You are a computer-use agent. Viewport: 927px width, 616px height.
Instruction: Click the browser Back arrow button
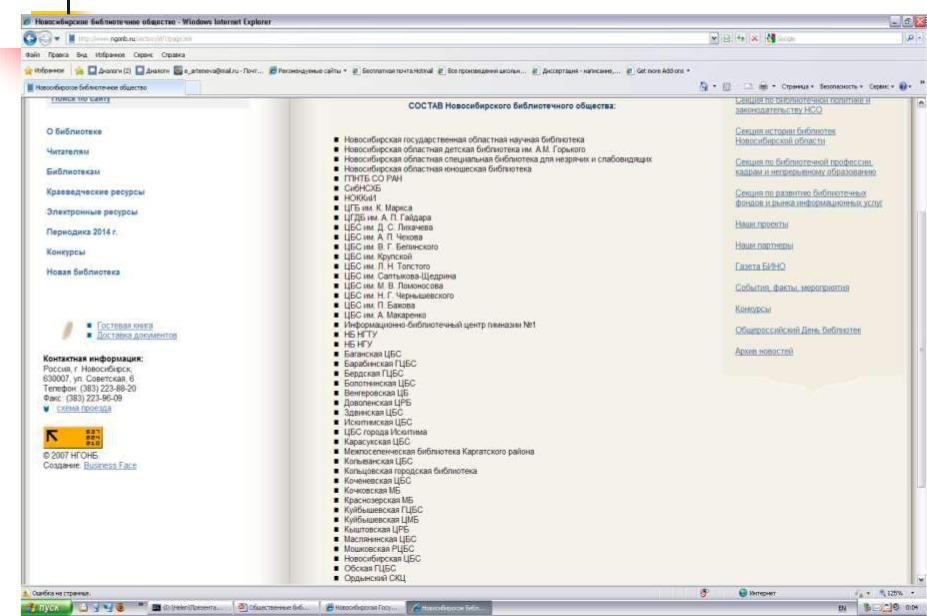pos(30,38)
